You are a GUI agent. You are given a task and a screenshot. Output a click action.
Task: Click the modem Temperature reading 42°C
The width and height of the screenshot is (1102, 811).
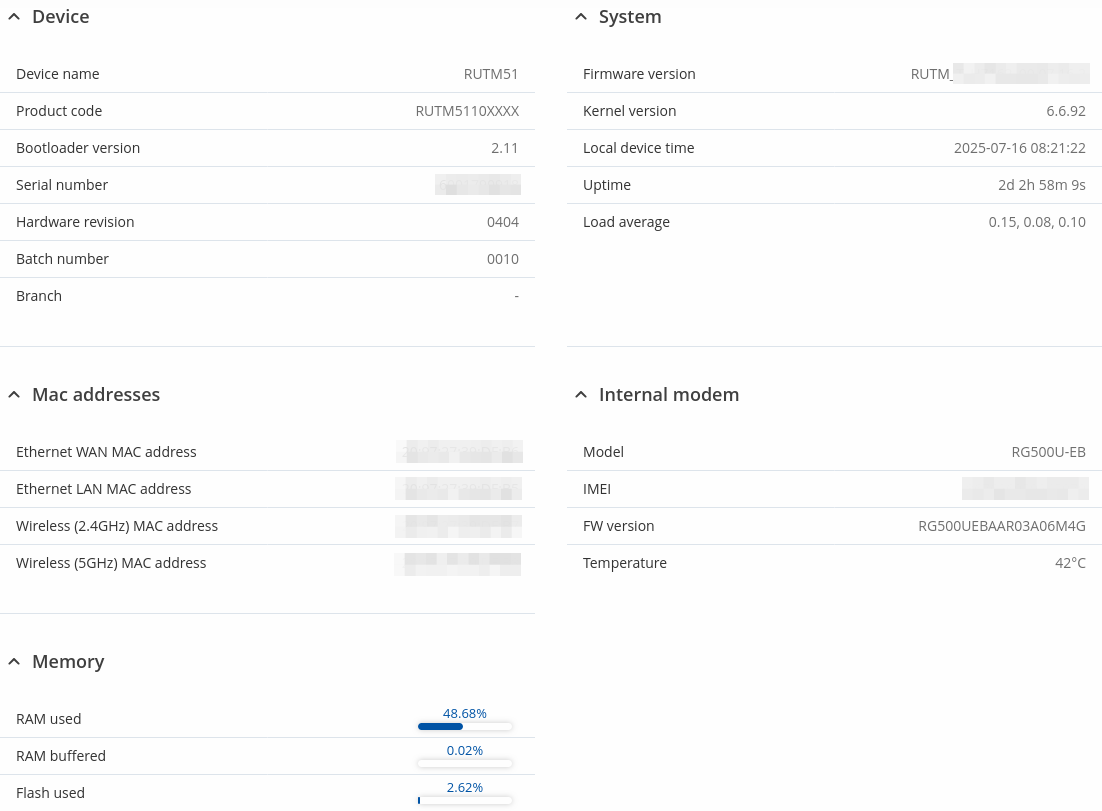(x=1070, y=563)
